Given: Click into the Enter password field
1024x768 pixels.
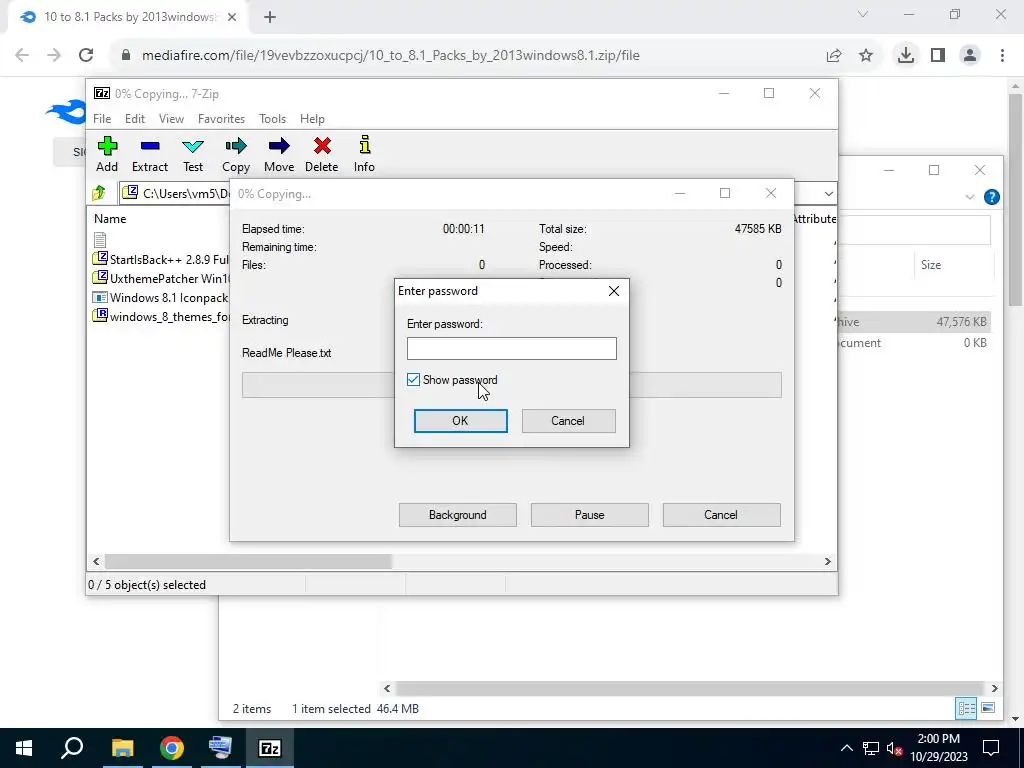Looking at the screenshot, I should 511,348.
